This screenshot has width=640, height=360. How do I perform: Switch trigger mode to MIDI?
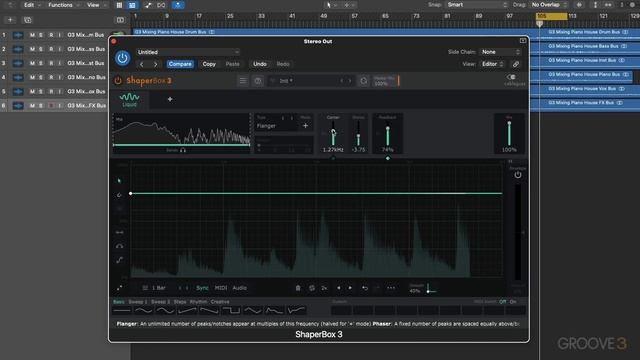point(221,288)
